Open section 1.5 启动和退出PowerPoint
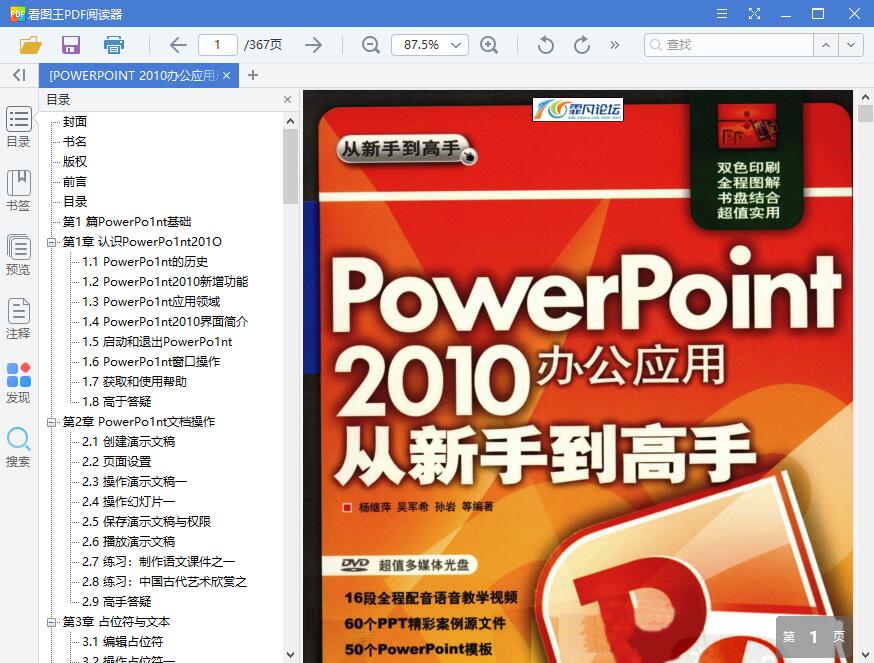The width and height of the screenshot is (874, 663). point(157,342)
